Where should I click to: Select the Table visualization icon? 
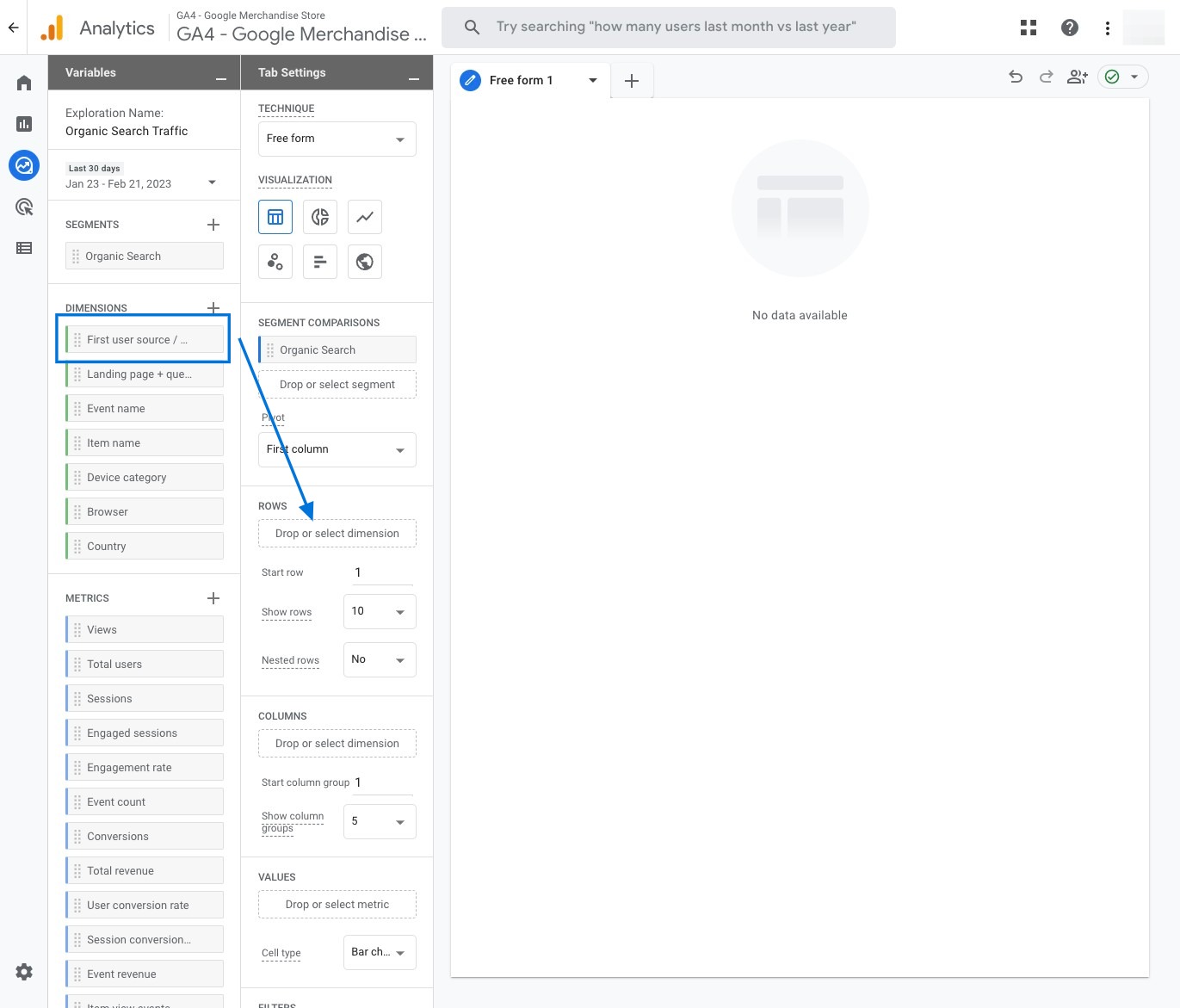tap(275, 217)
